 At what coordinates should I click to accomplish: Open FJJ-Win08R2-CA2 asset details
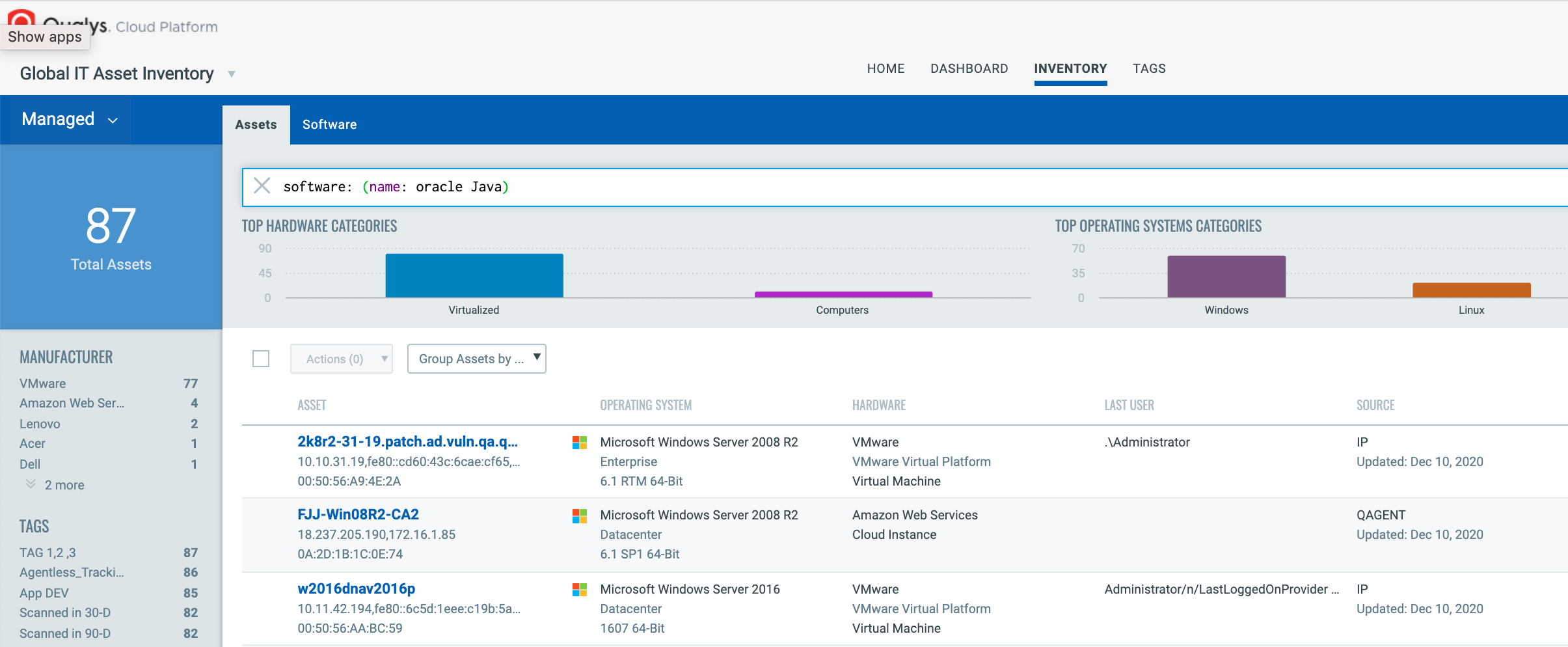pos(357,514)
